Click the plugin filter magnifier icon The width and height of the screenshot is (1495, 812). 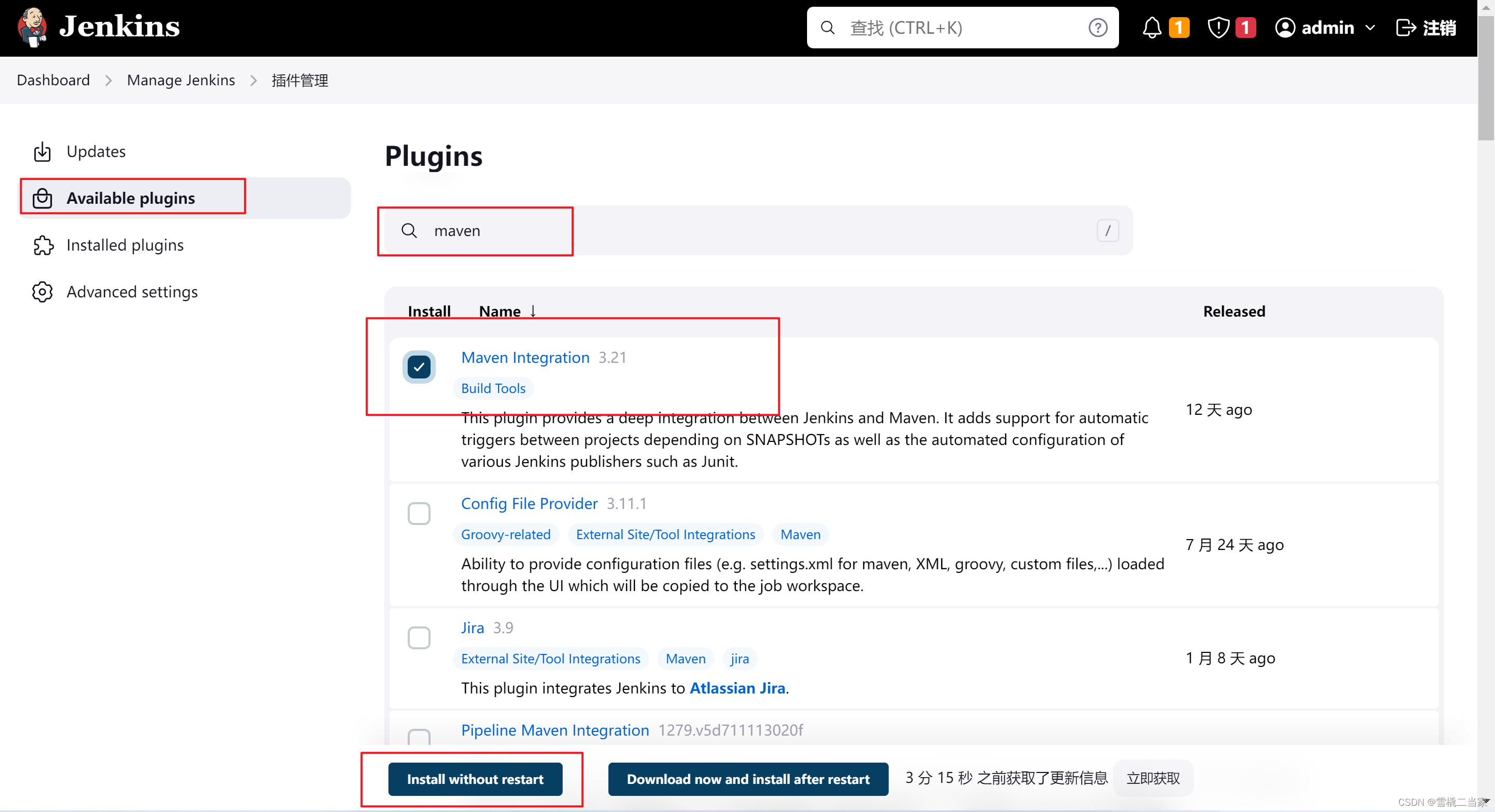tap(409, 231)
